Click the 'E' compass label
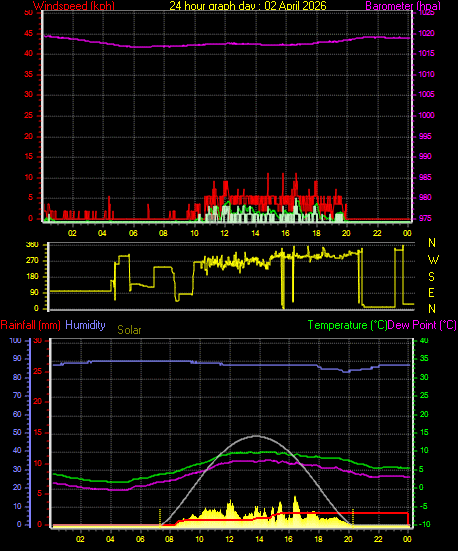This screenshot has width=458, height=551. (432, 292)
